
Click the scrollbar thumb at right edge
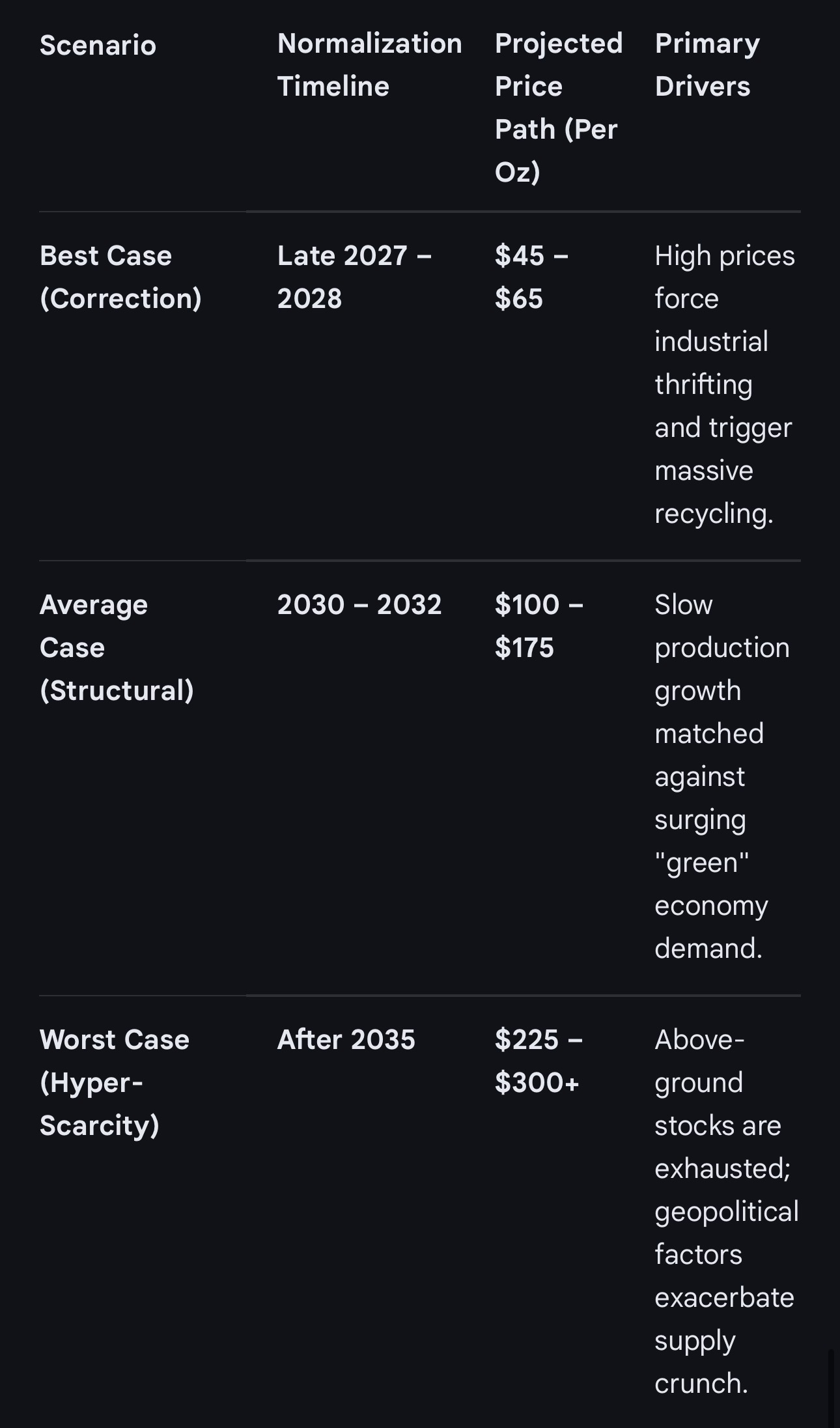click(831, 1387)
